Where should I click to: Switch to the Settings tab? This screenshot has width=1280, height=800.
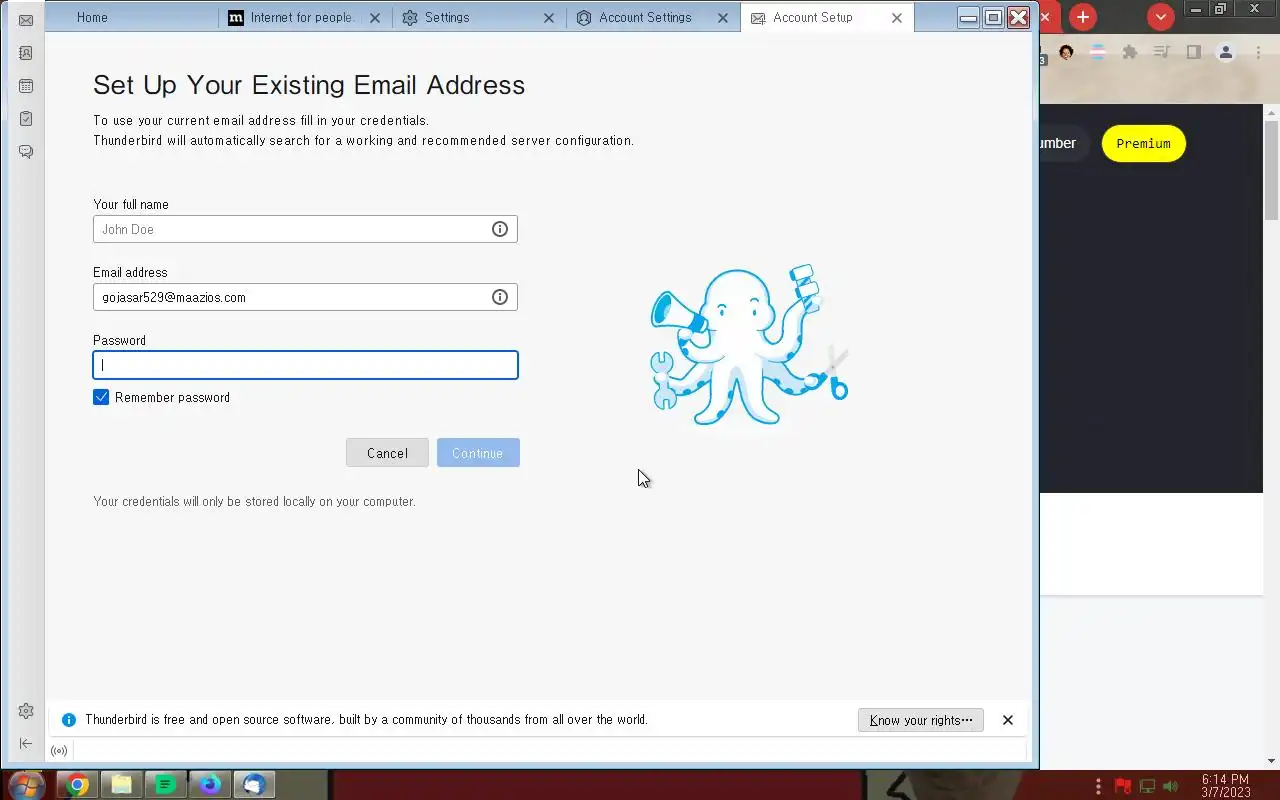(479, 18)
